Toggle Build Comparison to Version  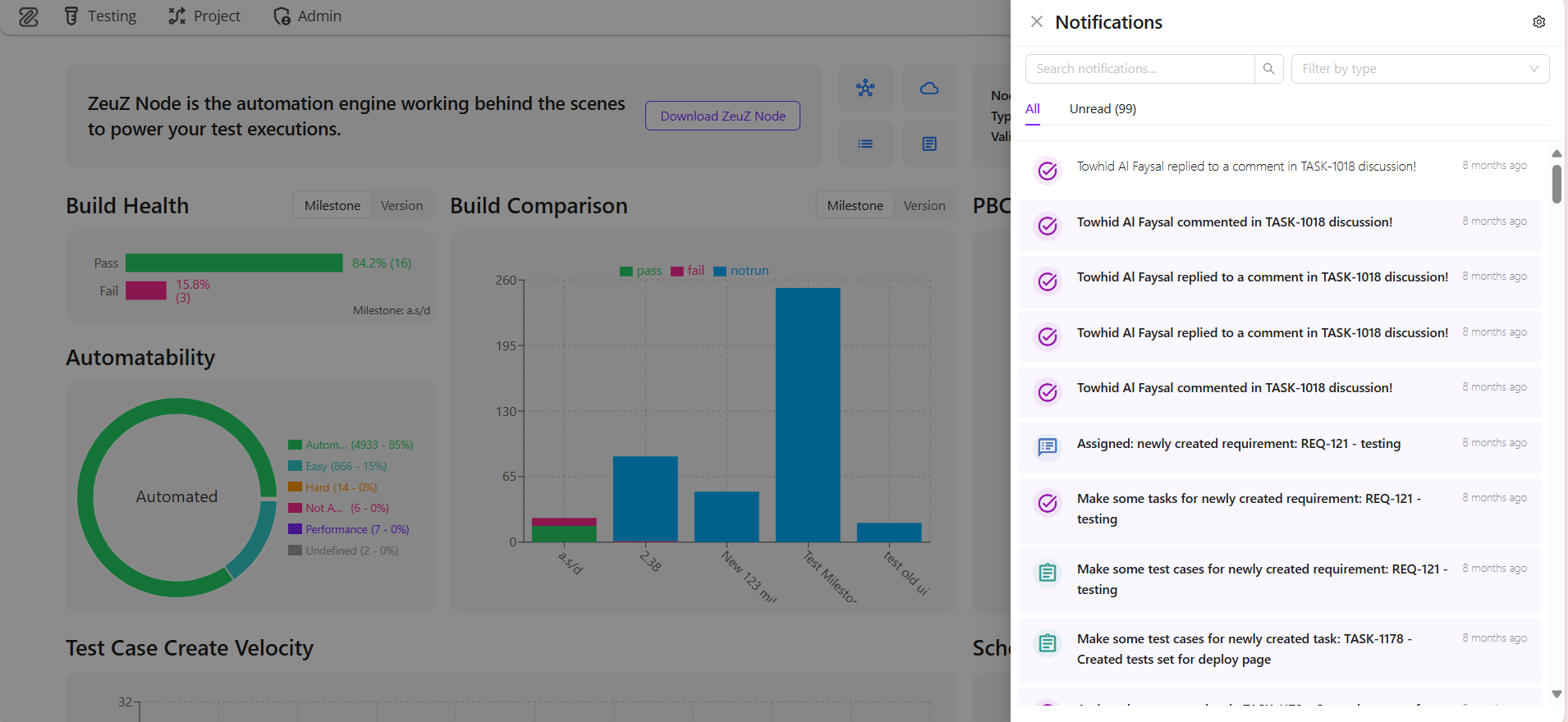pyautogui.click(x=924, y=206)
